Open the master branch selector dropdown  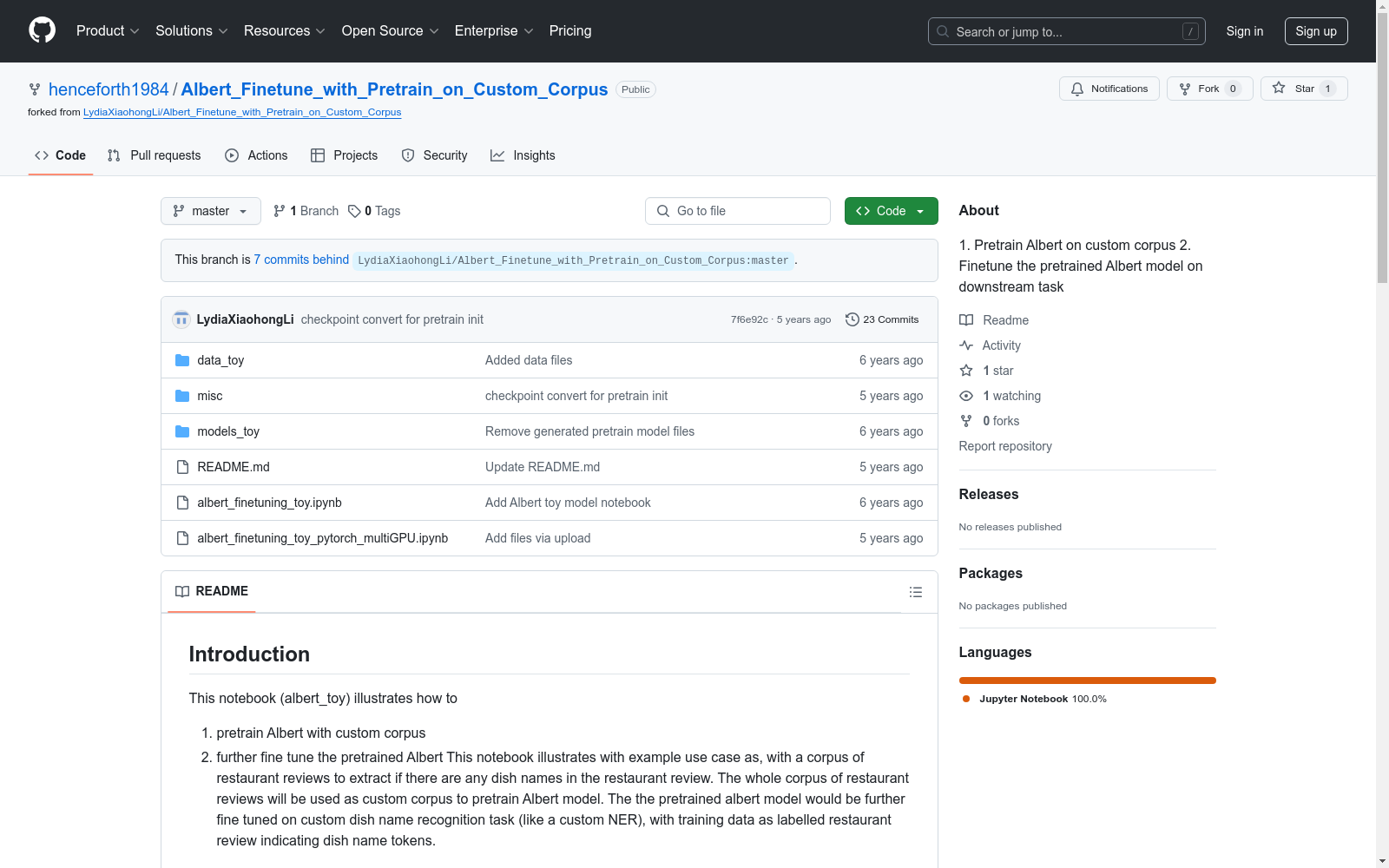pyautogui.click(x=211, y=211)
